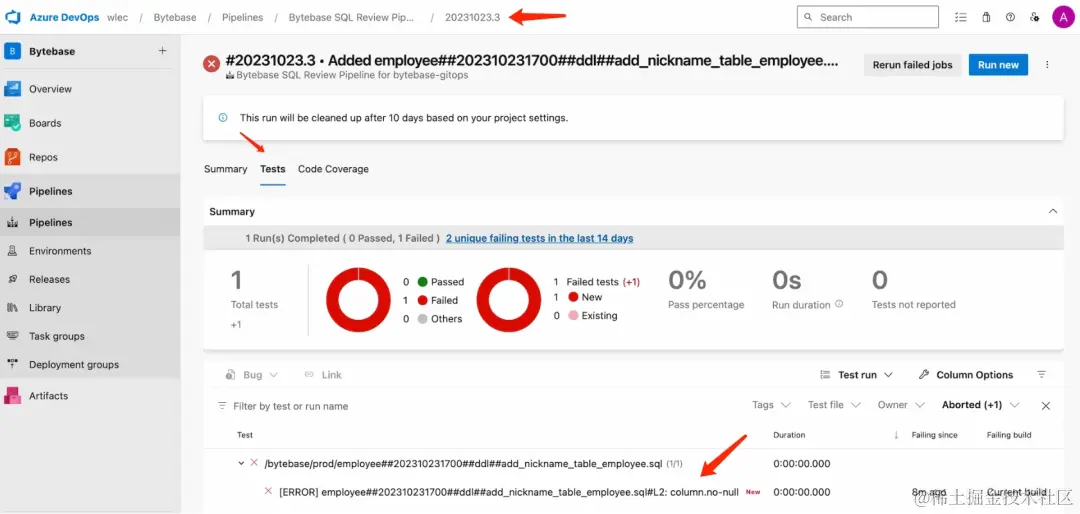Click the pipeline name under run title
This screenshot has width=1080, height=514.
[x=352, y=75]
